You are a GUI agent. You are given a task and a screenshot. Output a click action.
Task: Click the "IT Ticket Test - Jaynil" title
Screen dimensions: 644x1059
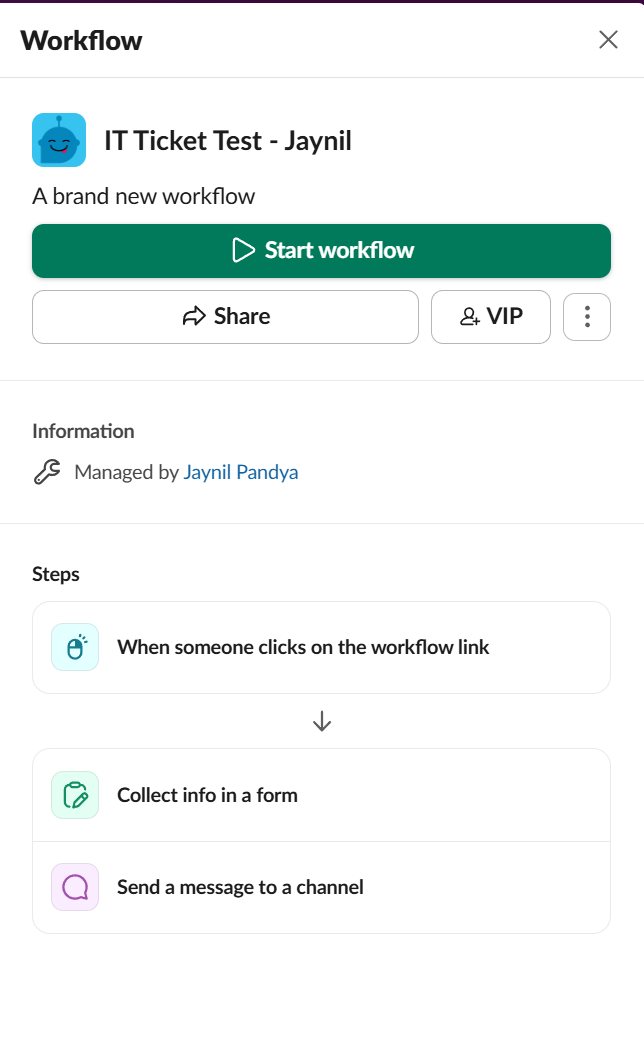pyautogui.click(x=227, y=141)
